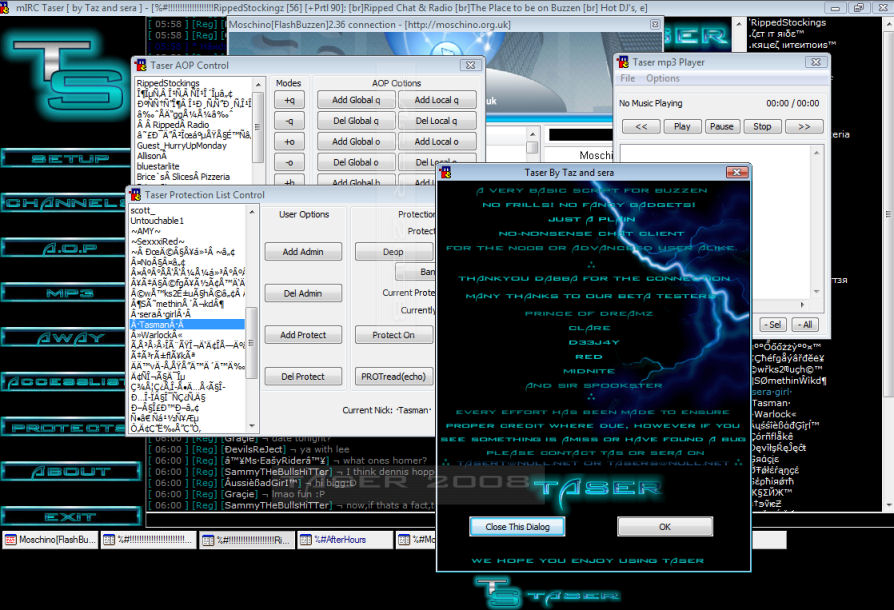Screen dimensions: 894x610
Task: Skip to previous track with << button
Action: tap(641, 127)
